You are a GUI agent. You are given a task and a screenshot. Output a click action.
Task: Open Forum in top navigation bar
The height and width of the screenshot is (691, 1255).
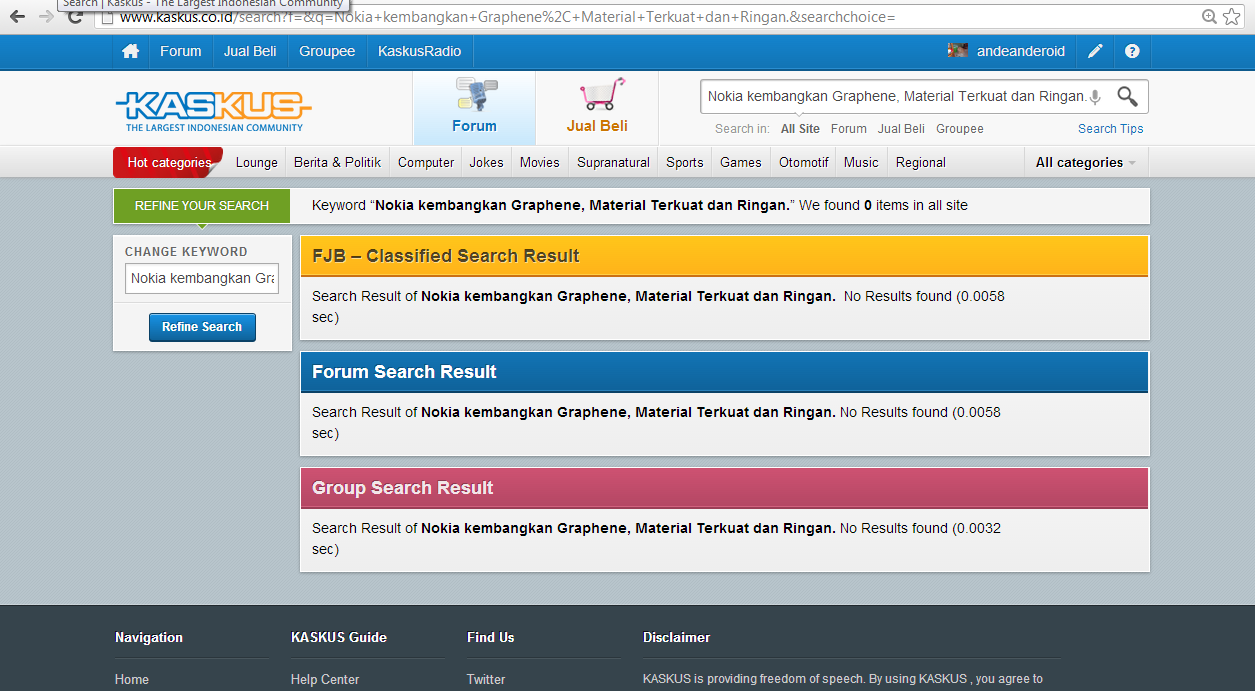(181, 51)
